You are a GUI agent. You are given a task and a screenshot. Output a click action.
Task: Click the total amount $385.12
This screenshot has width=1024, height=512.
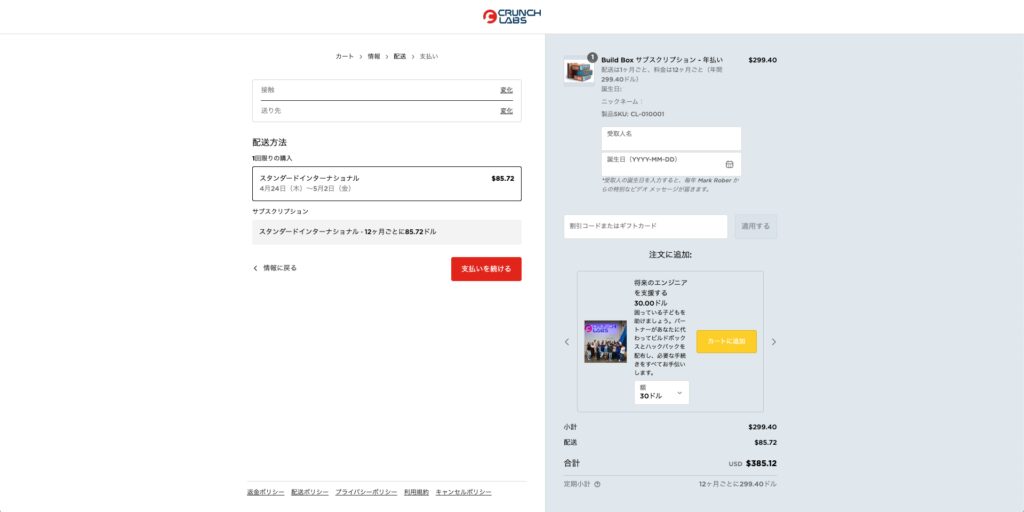point(761,464)
